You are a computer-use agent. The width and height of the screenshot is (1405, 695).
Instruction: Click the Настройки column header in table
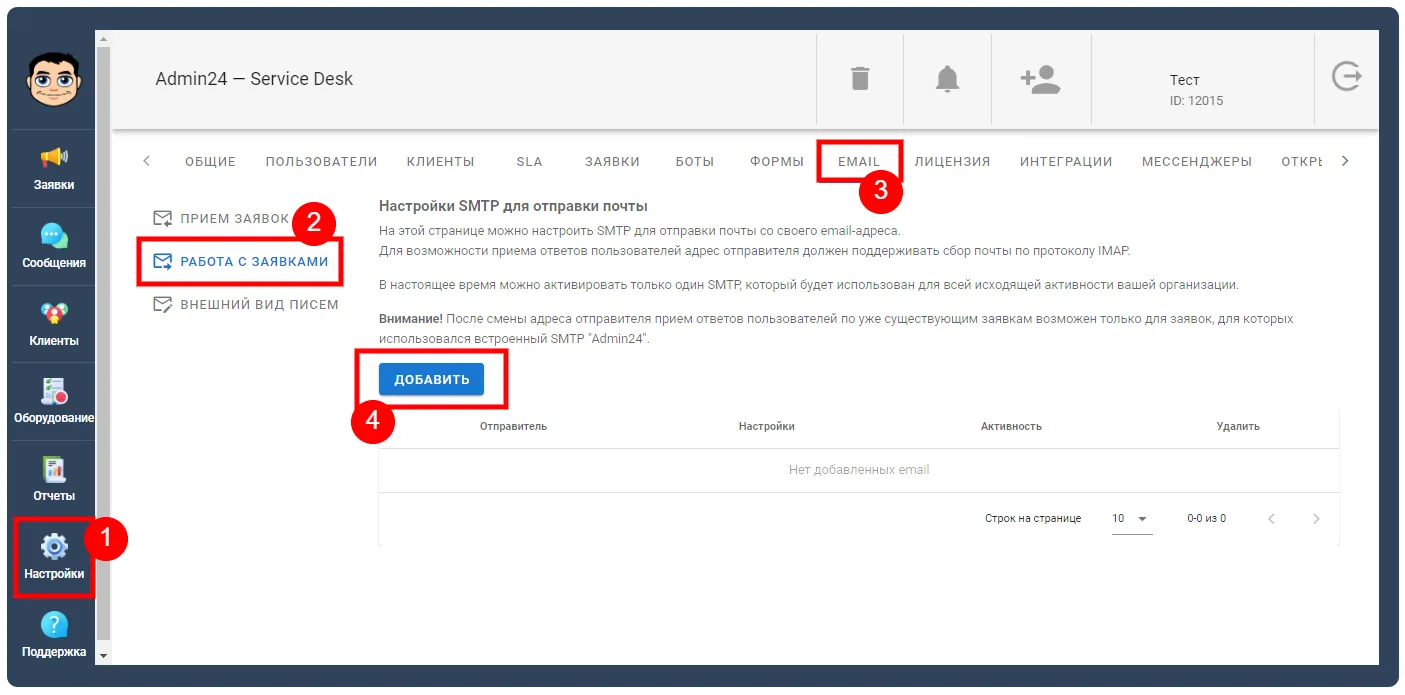pos(767,426)
